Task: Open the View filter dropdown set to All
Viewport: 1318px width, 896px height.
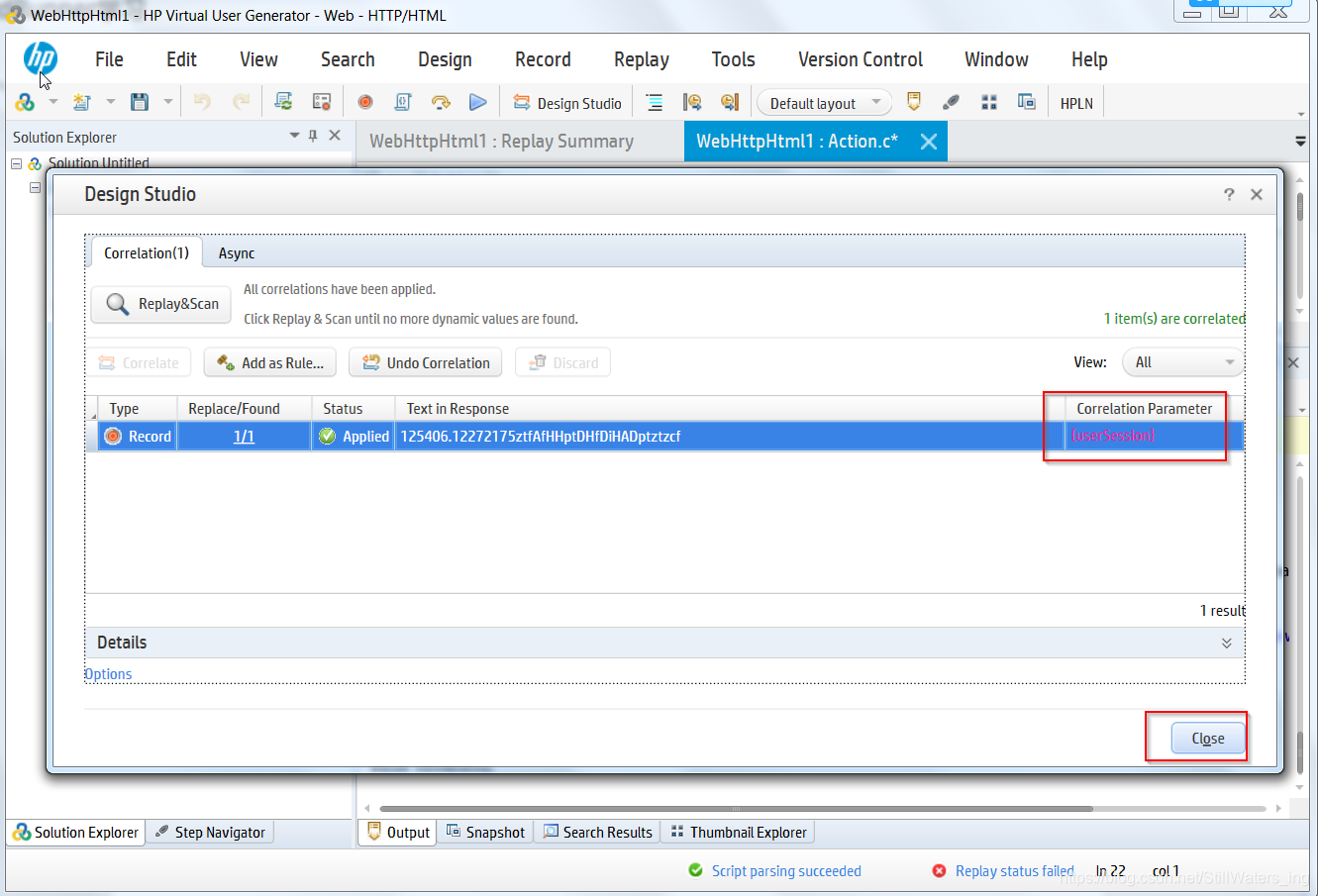Action: click(x=1183, y=362)
